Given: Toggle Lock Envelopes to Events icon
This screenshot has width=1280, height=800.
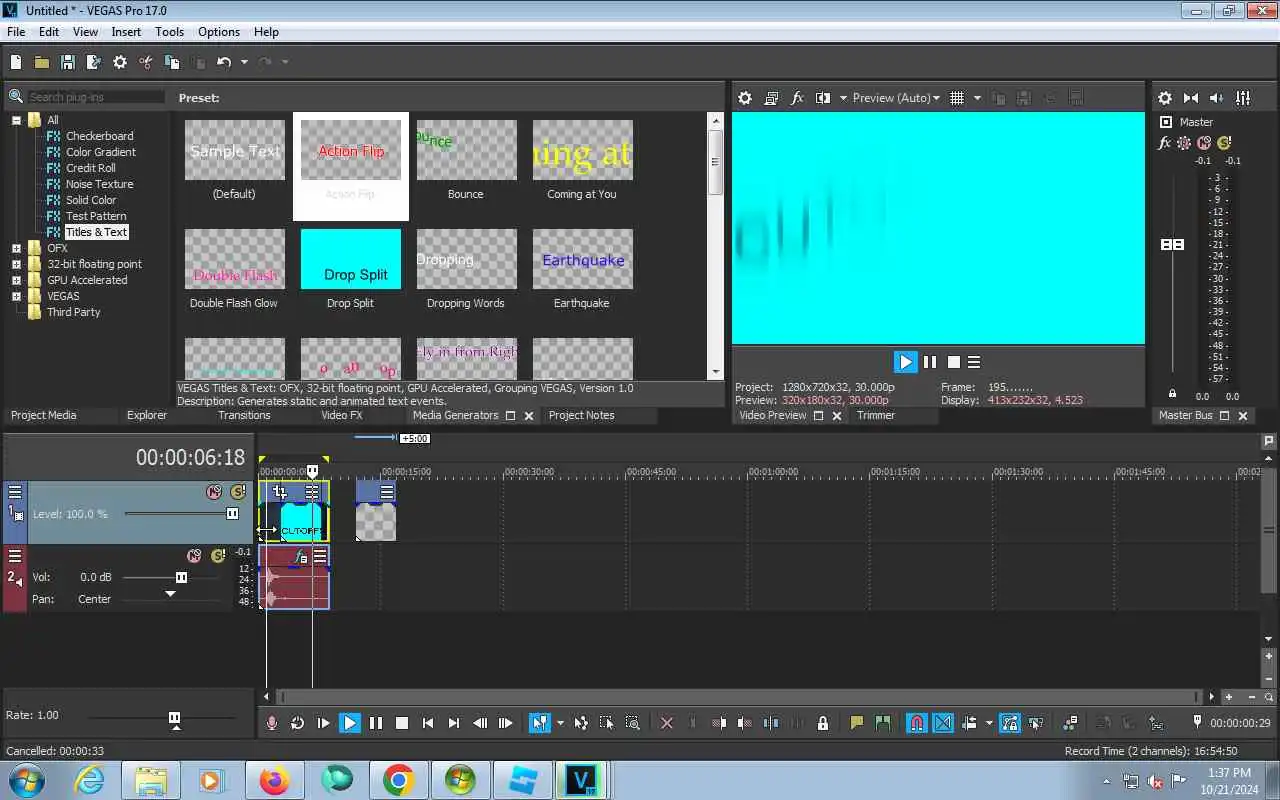Looking at the screenshot, I should point(1009,723).
